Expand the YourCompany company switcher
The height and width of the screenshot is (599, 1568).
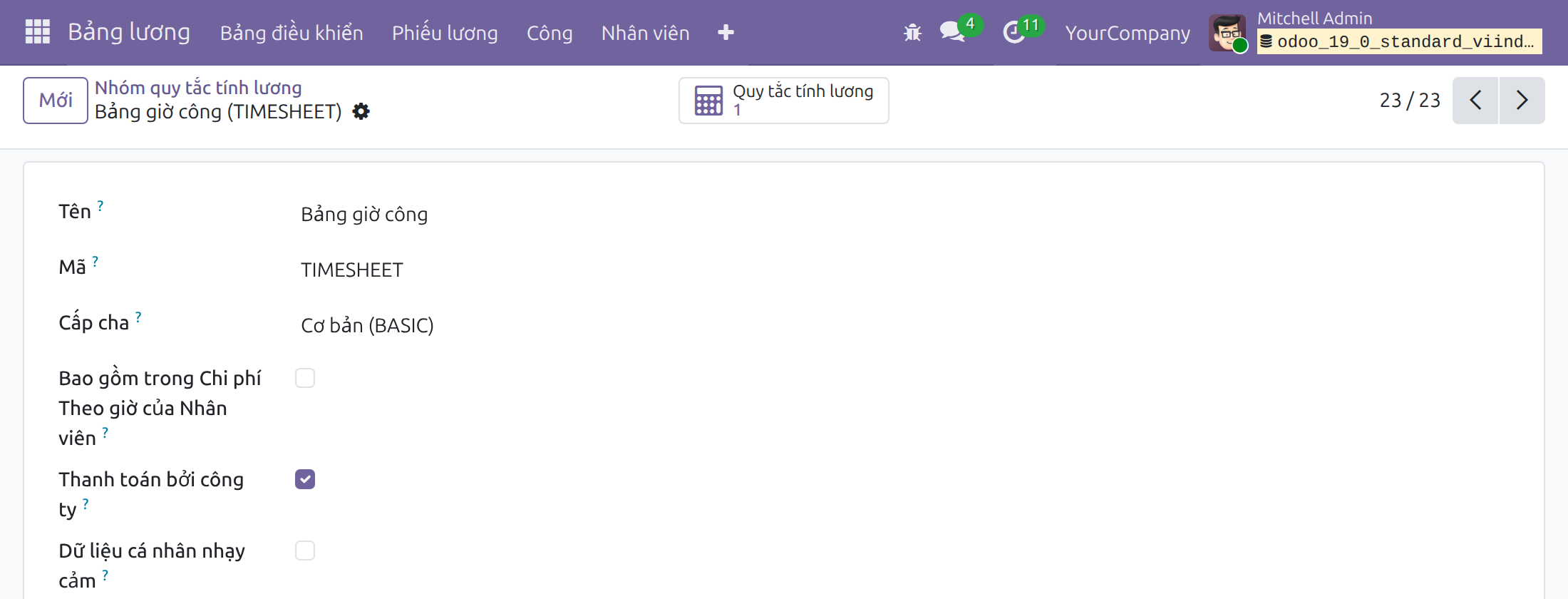coord(1128,33)
